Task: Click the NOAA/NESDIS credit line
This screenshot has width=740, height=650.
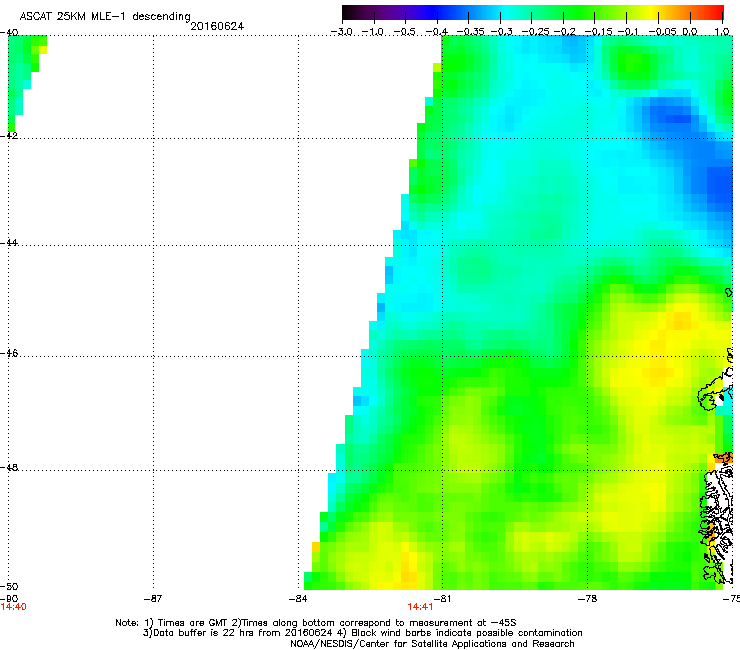Action: (x=432, y=644)
